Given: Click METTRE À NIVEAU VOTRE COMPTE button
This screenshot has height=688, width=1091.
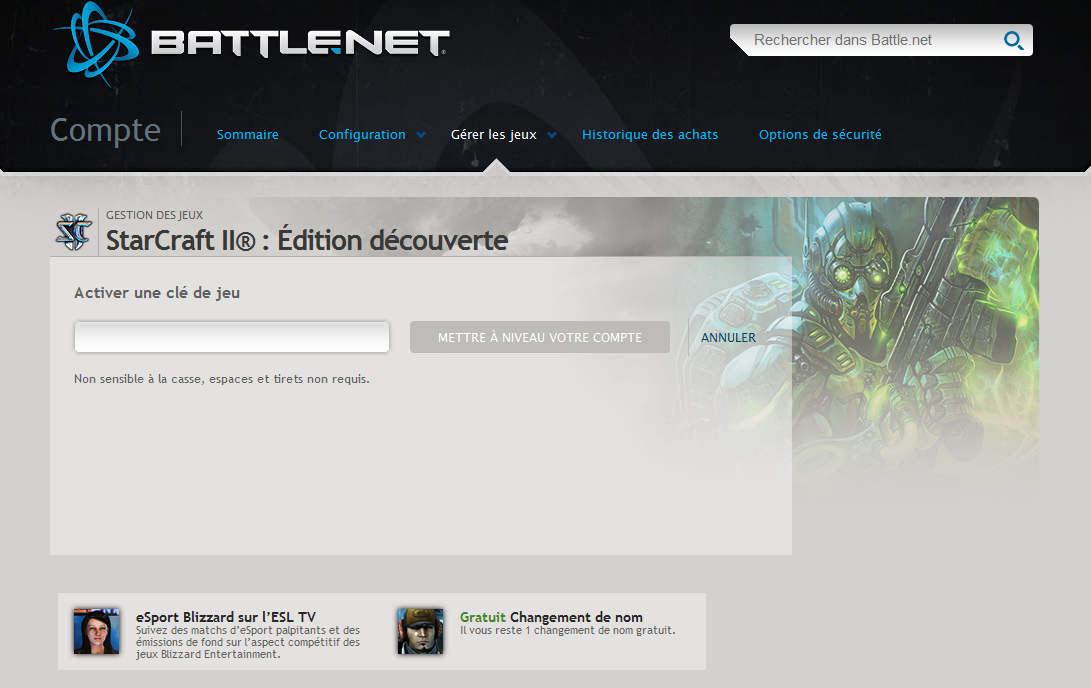Looking at the screenshot, I should 540,337.
